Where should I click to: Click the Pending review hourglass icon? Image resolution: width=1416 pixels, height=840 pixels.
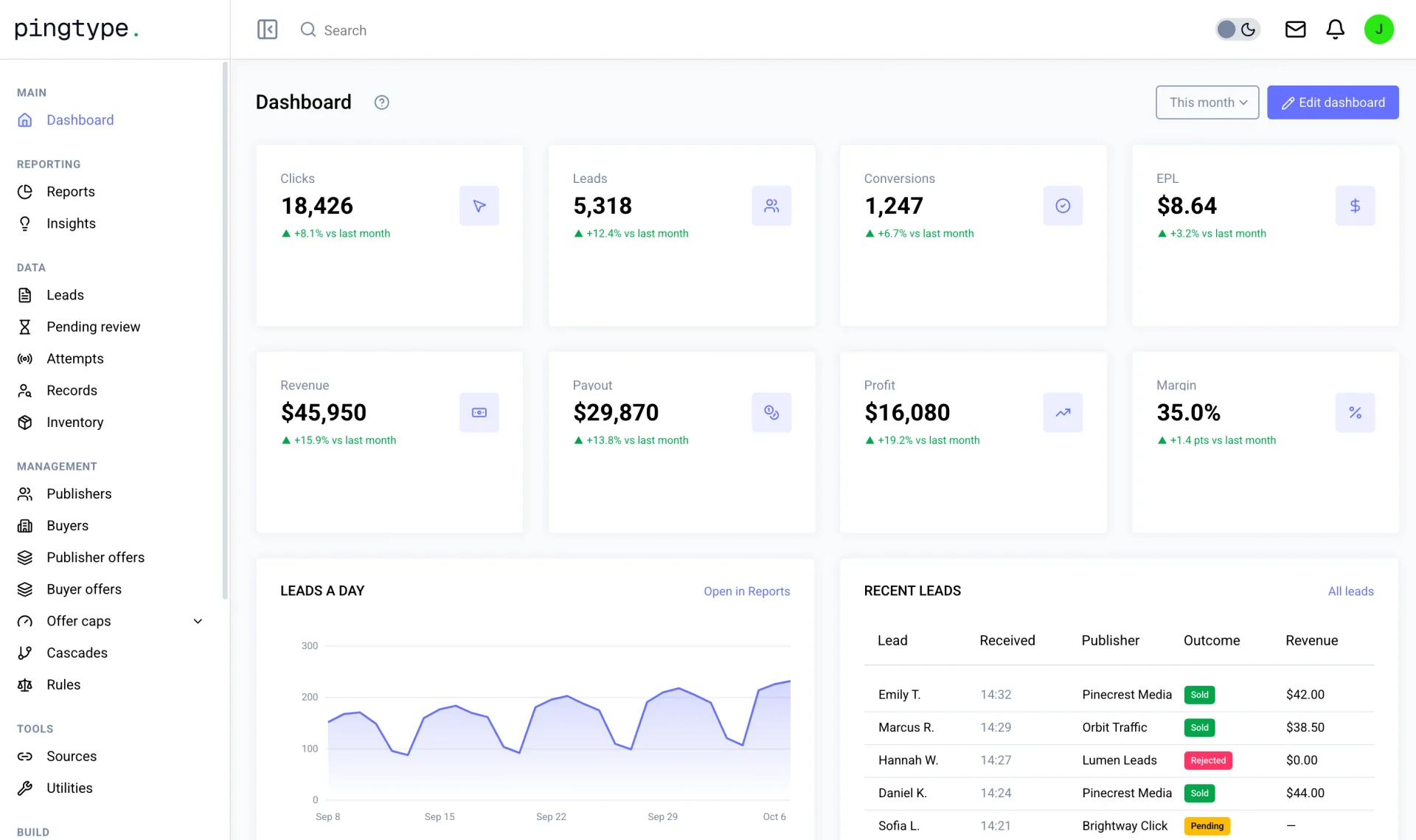point(25,327)
